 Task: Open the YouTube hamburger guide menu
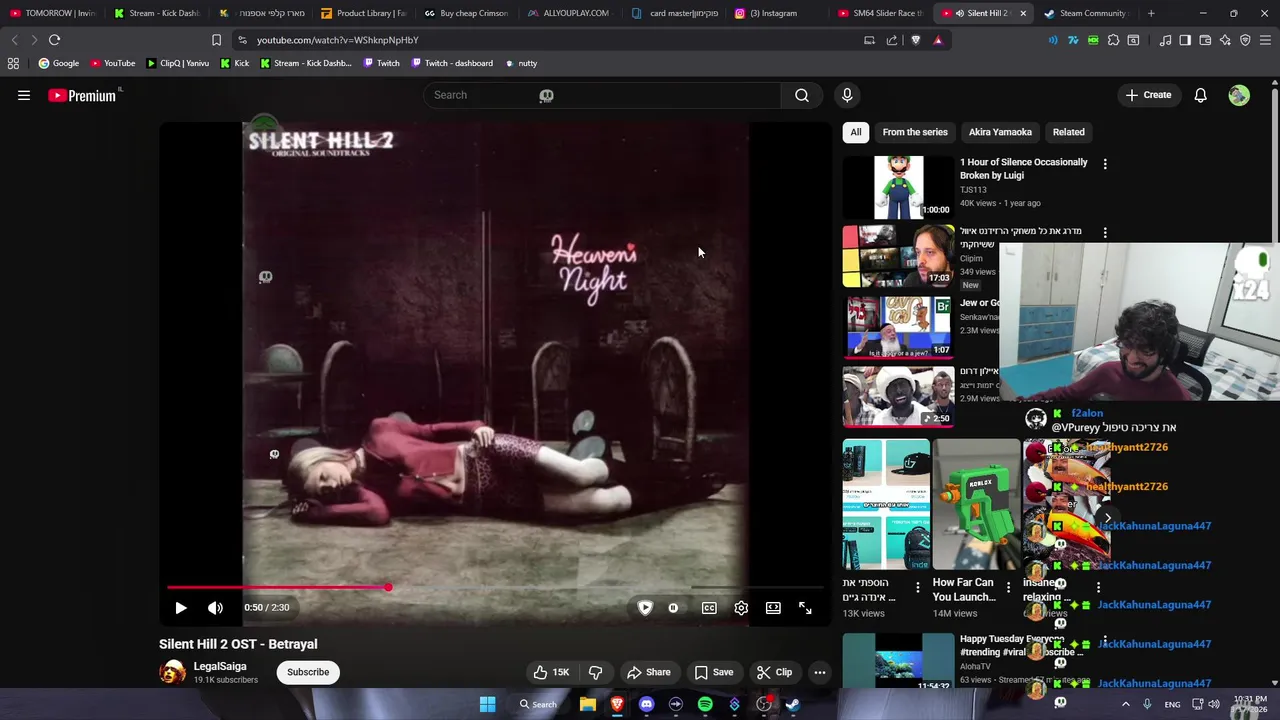(x=24, y=95)
